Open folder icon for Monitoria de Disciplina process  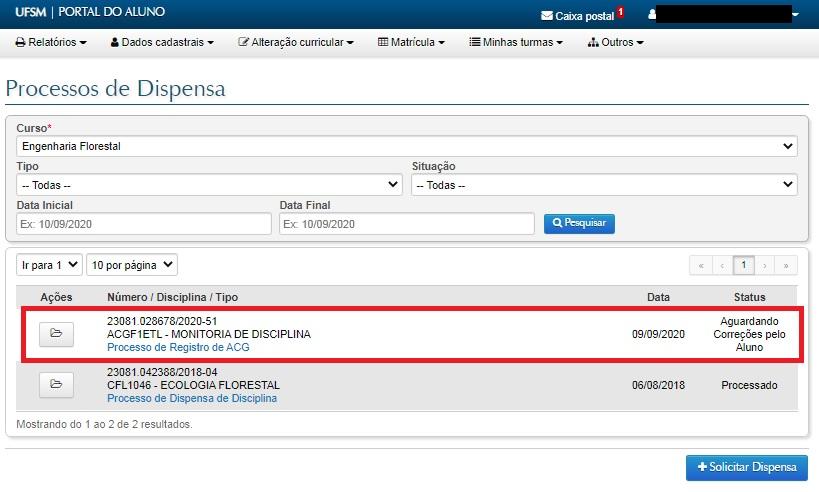(56, 334)
